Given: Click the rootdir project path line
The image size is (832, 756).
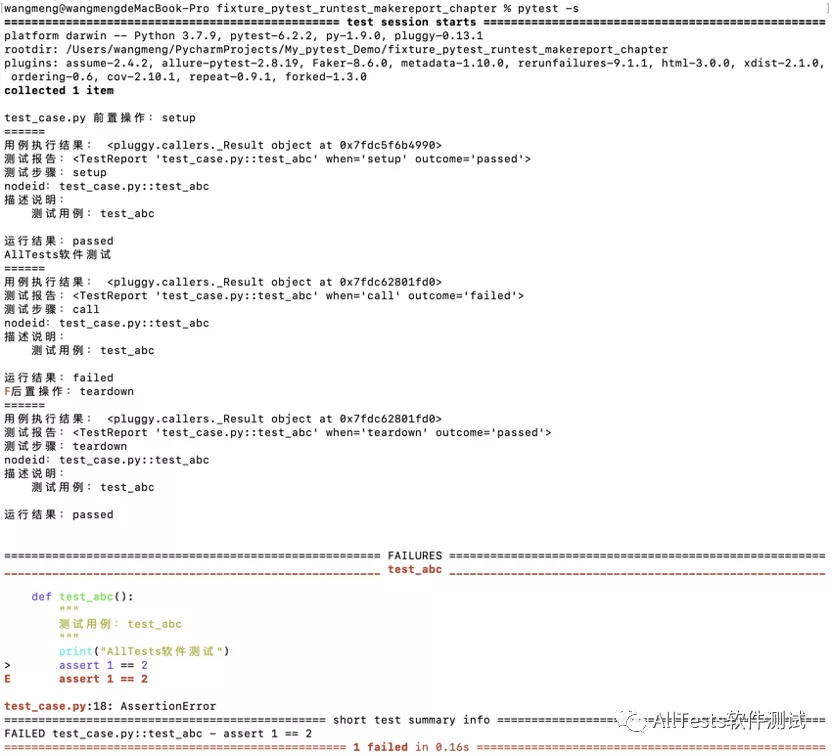Looking at the screenshot, I should (x=336, y=49).
